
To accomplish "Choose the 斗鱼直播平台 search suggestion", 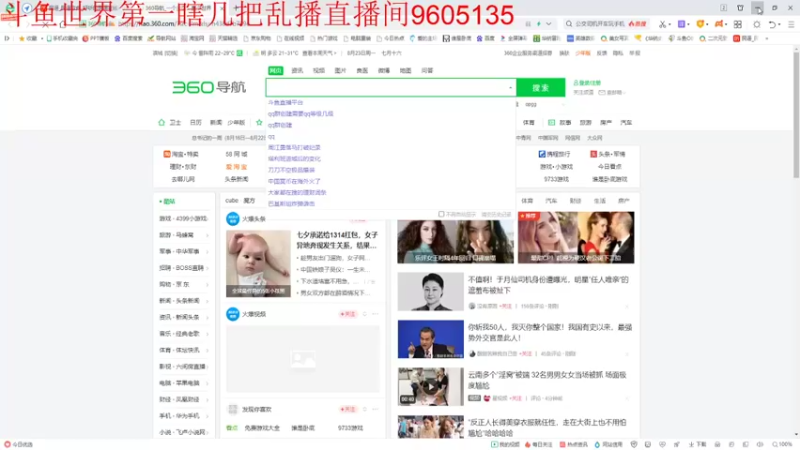I will pyautogui.click(x=286, y=103).
